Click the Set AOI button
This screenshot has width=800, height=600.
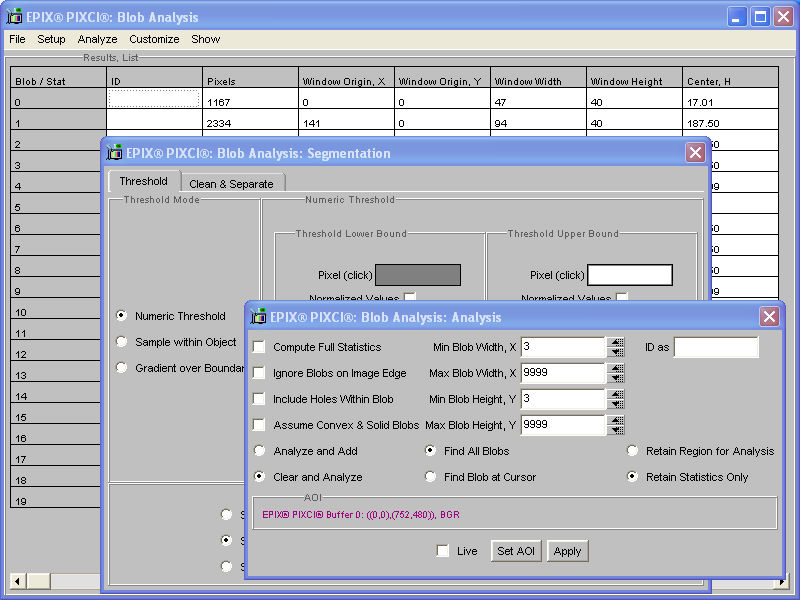click(516, 551)
